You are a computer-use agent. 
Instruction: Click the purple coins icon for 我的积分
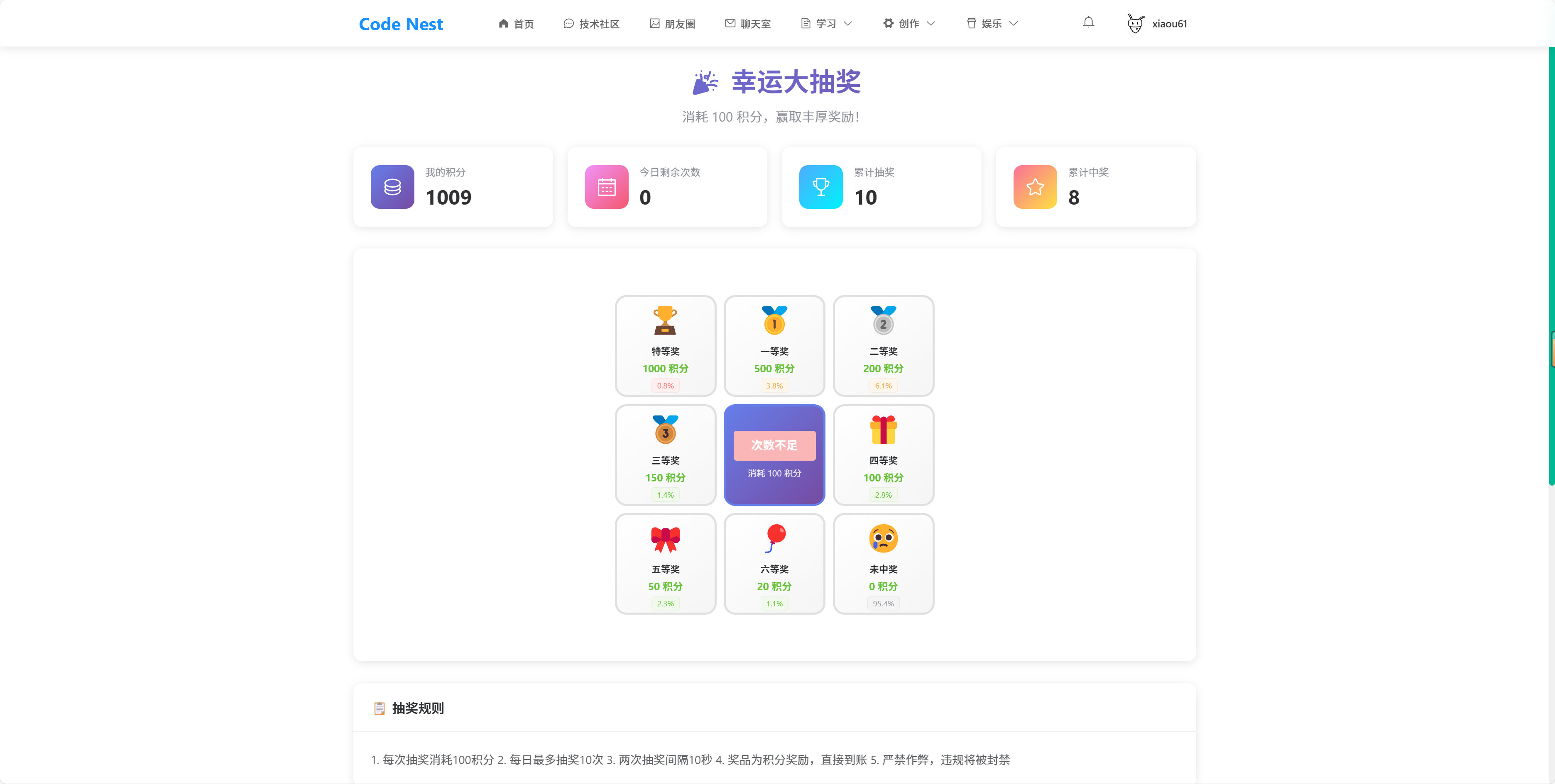click(392, 187)
